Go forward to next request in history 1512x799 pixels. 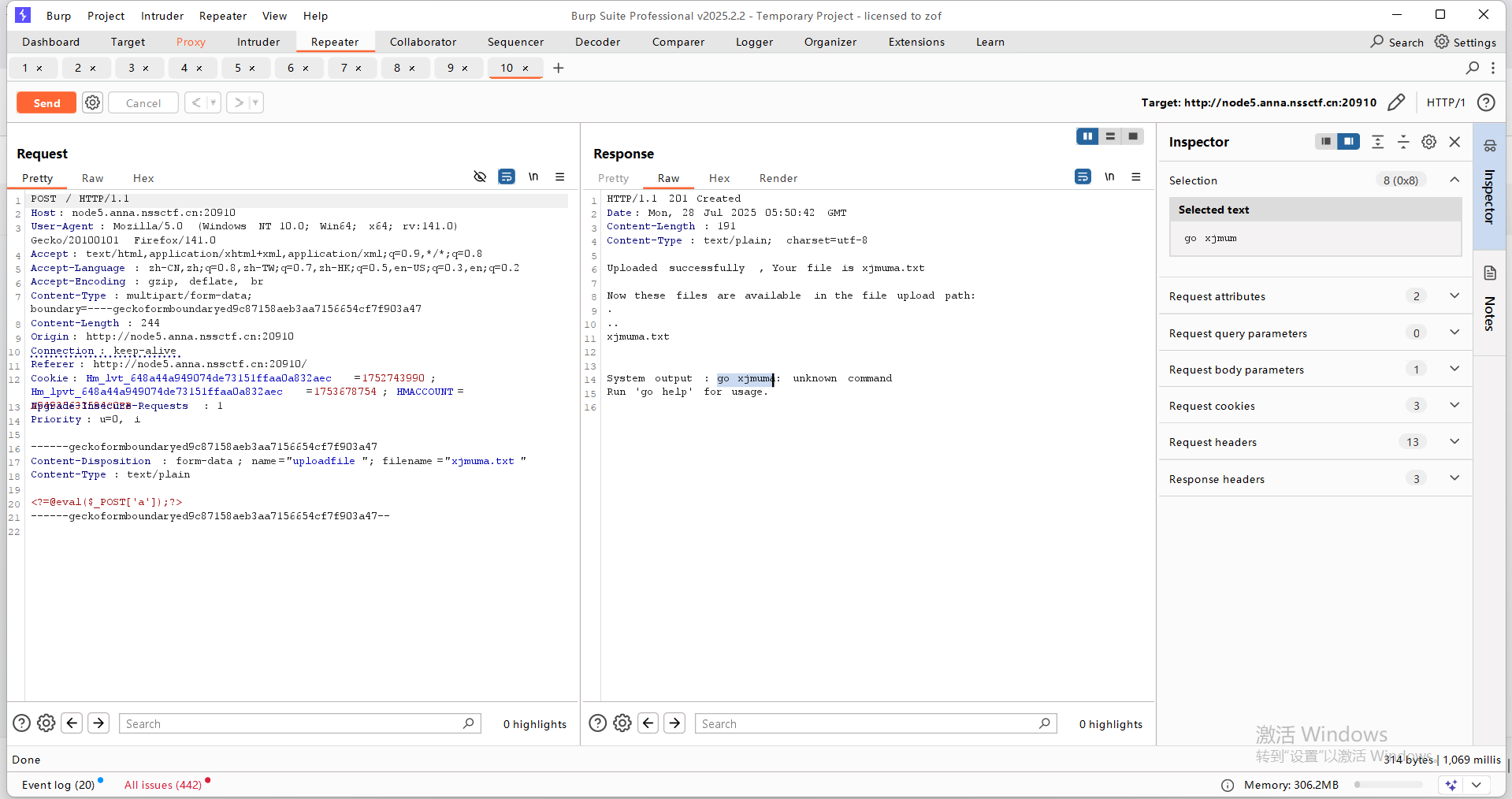239,102
